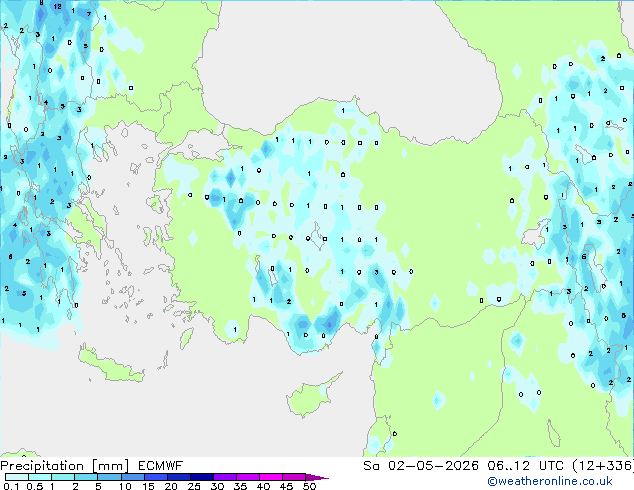Select the 'Sa' weekday abbreviation

tap(371, 466)
